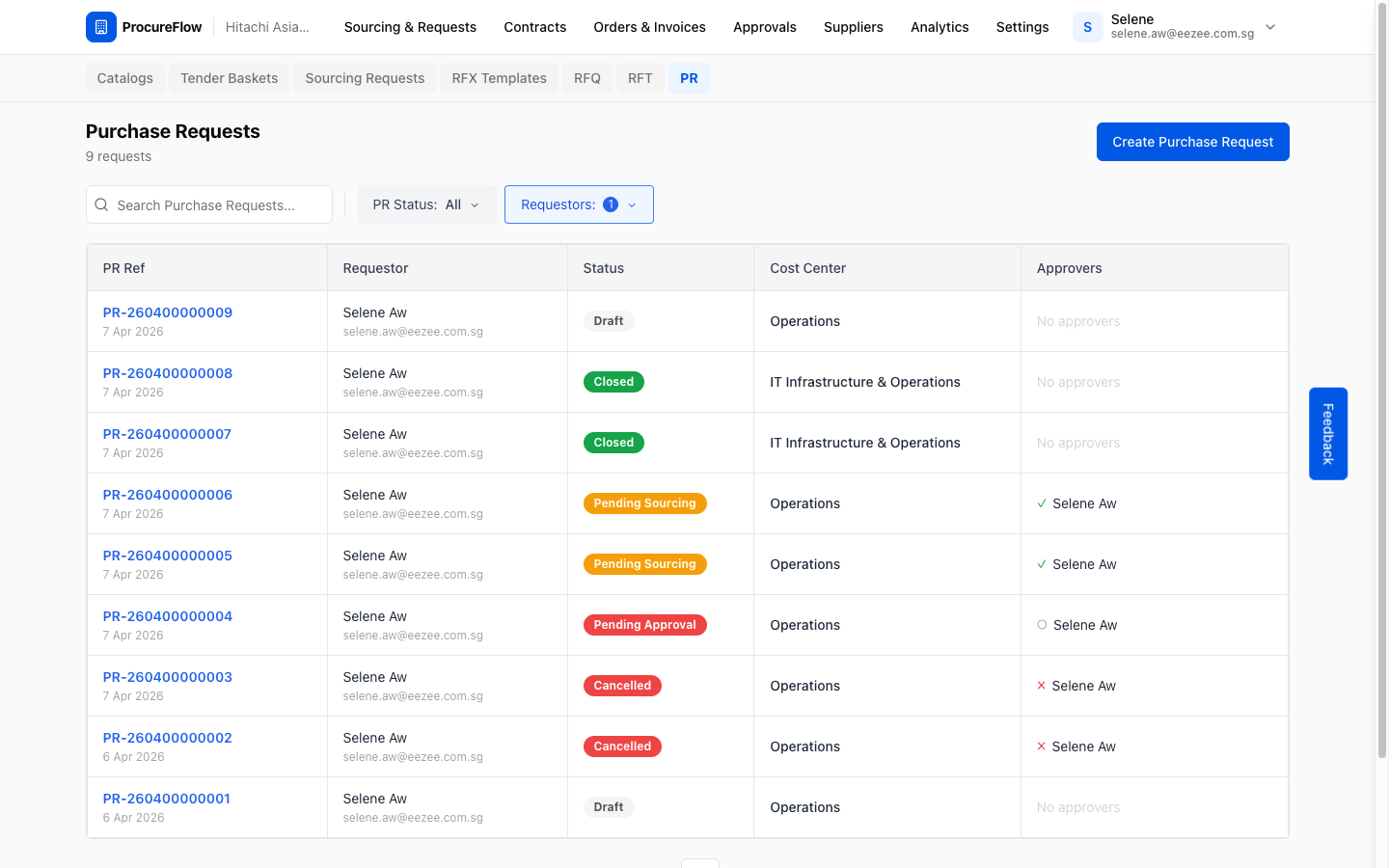Open the Orders & Invoices menu

(650, 27)
